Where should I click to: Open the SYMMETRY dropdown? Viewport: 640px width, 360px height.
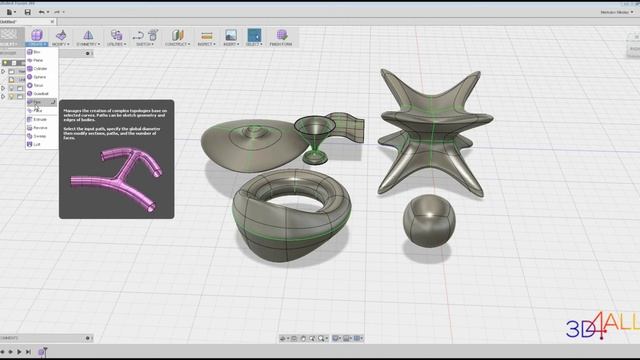tap(88, 44)
